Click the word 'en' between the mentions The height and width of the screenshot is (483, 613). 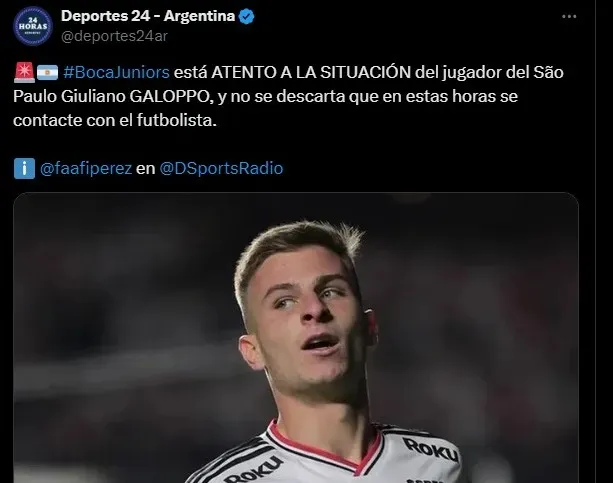pyautogui.click(x=145, y=169)
